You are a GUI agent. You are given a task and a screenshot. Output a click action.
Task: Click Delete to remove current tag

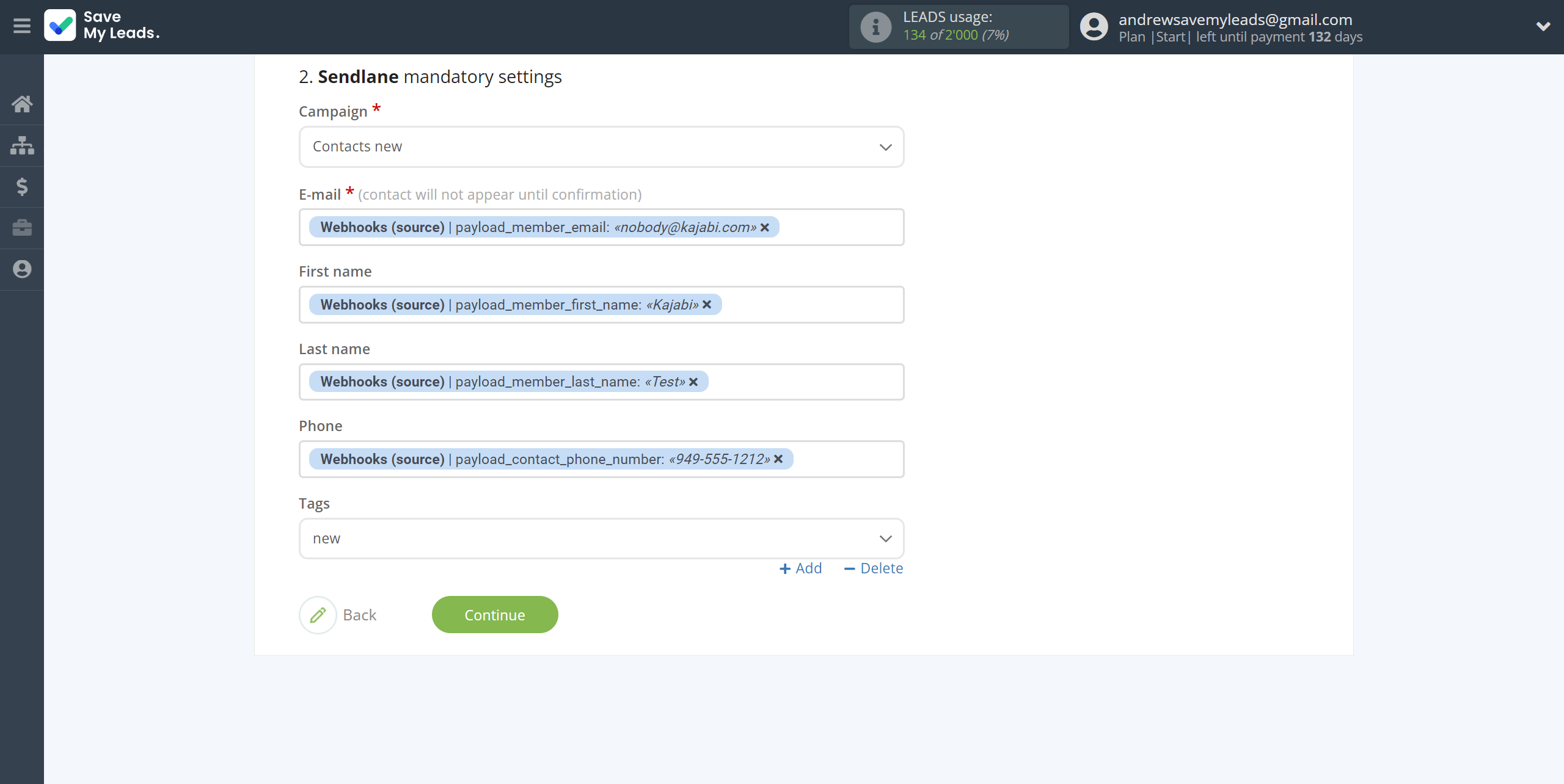click(x=872, y=568)
